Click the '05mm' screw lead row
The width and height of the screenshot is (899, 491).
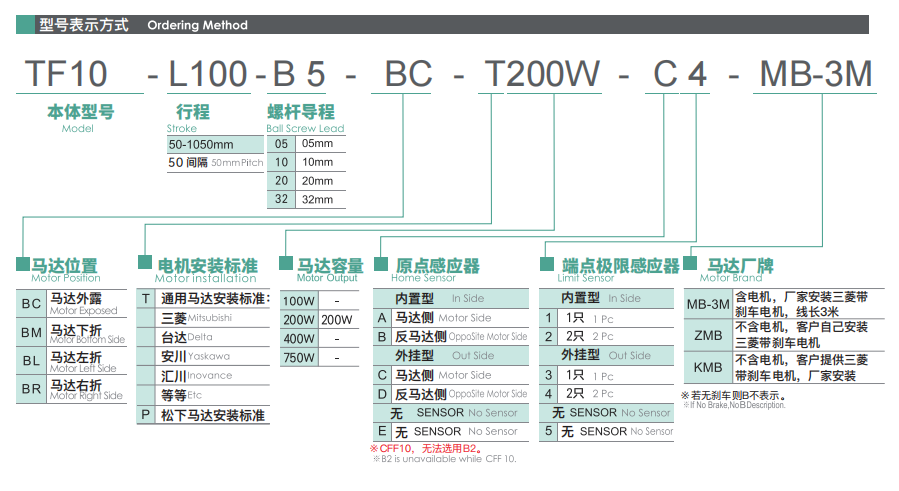[x=306, y=143]
